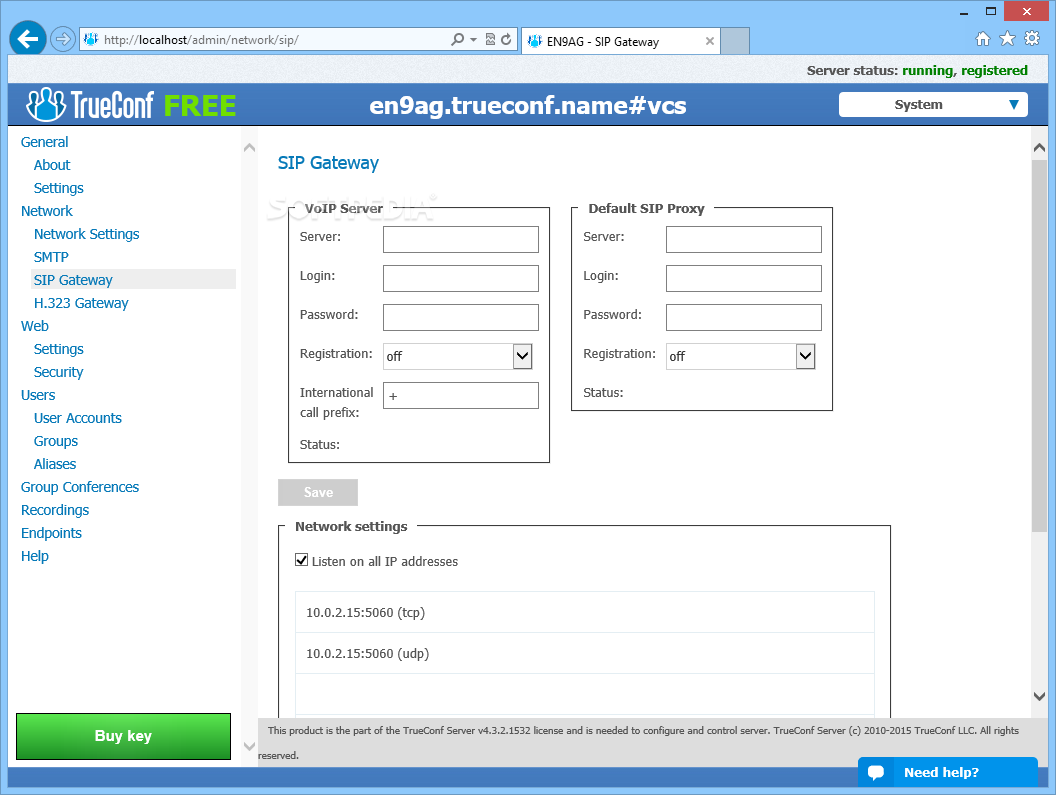This screenshot has height=795, width=1056.
Task: Open the System dropdown menu
Action: click(x=933, y=104)
